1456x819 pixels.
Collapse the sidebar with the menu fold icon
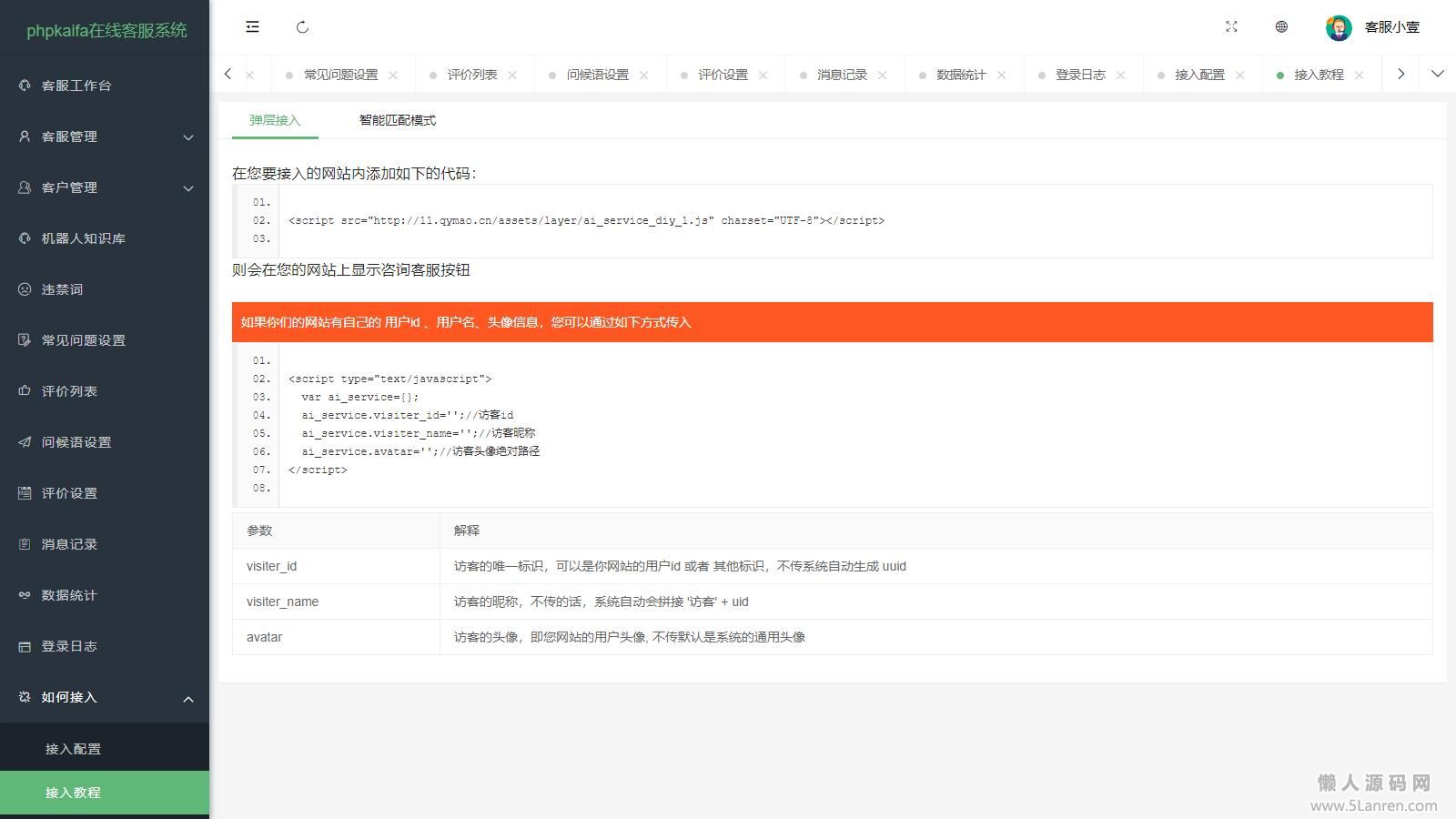(x=252, y=27)
